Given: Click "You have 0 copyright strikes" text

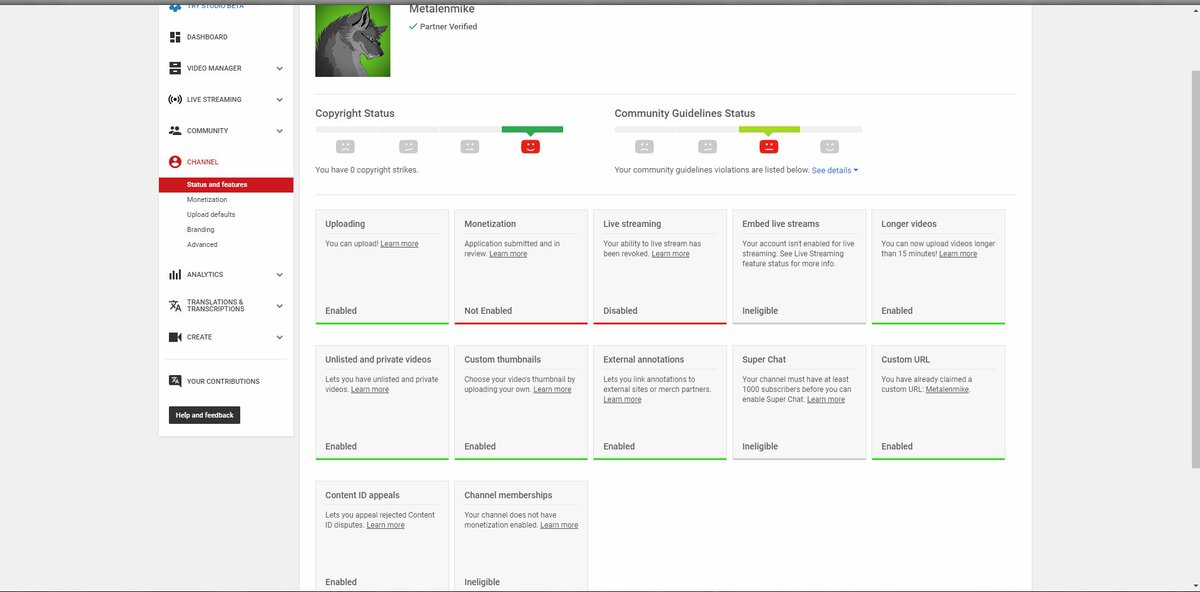Looking at the screenshot, I should click(x=367, y=170).
